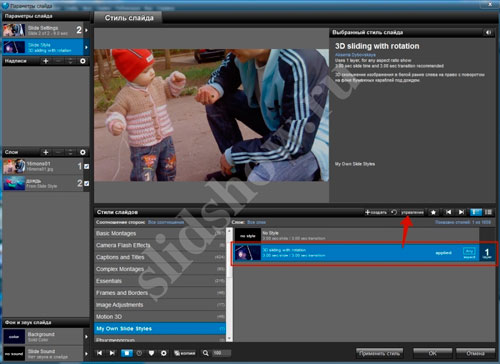Click the undo arrow icon in Стили слайдов toolbar

pyautogui.click(x=394, y=212)
